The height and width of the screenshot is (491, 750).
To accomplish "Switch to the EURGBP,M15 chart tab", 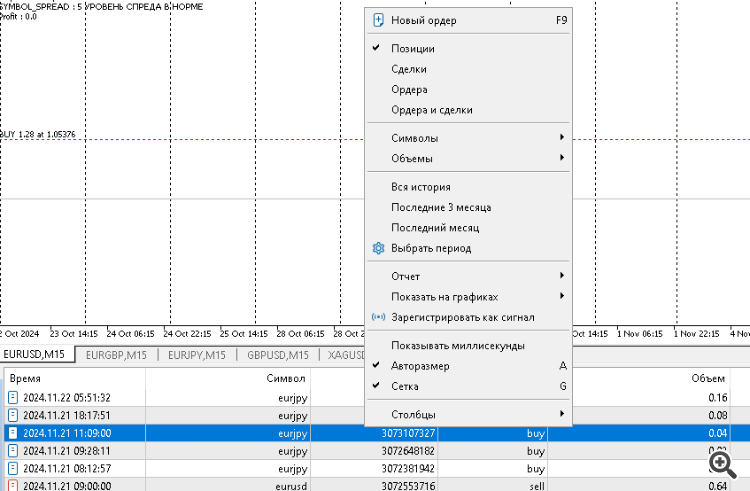I will click(x=116, y=354).
